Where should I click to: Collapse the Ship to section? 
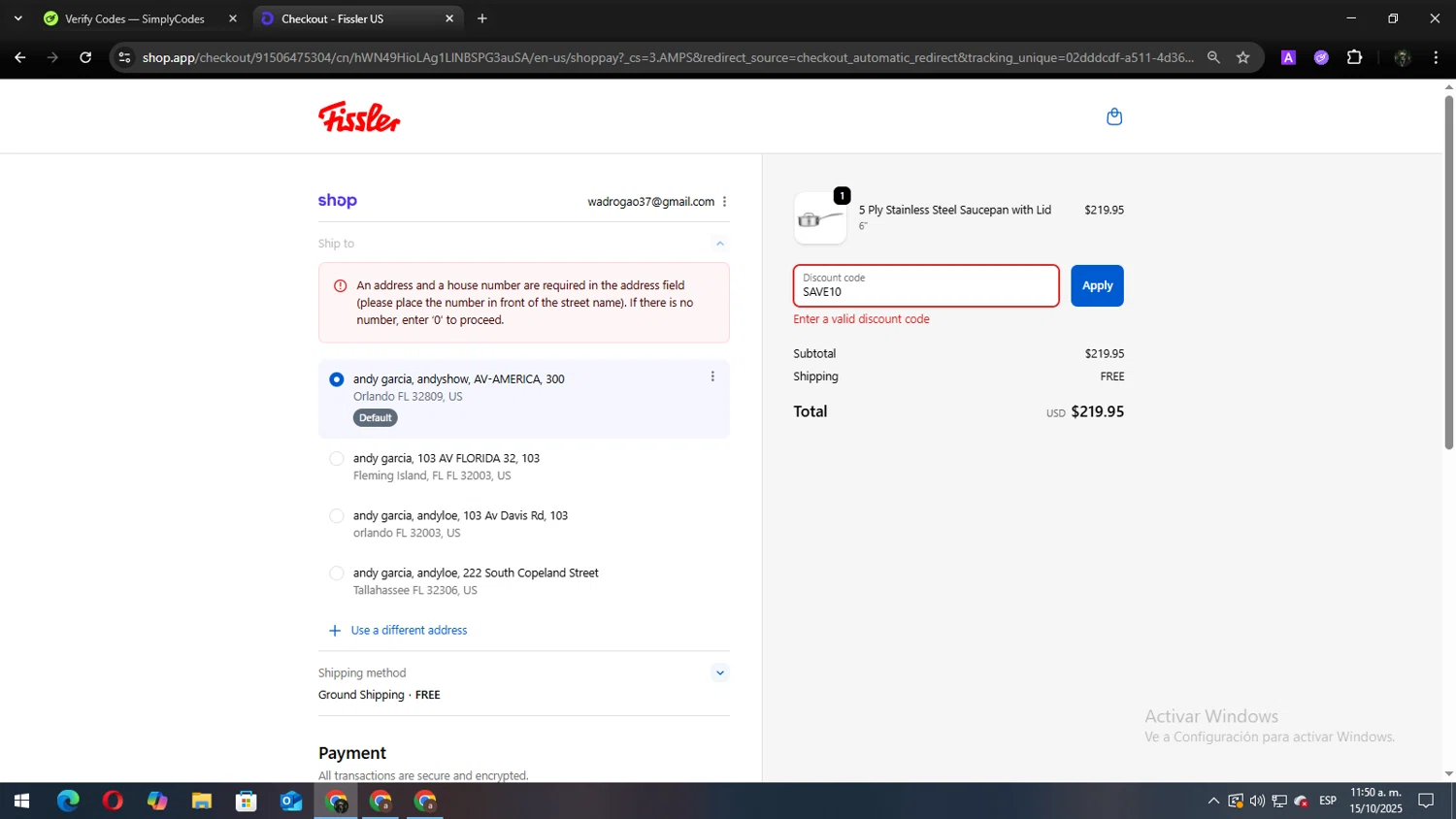click(719, 244)
